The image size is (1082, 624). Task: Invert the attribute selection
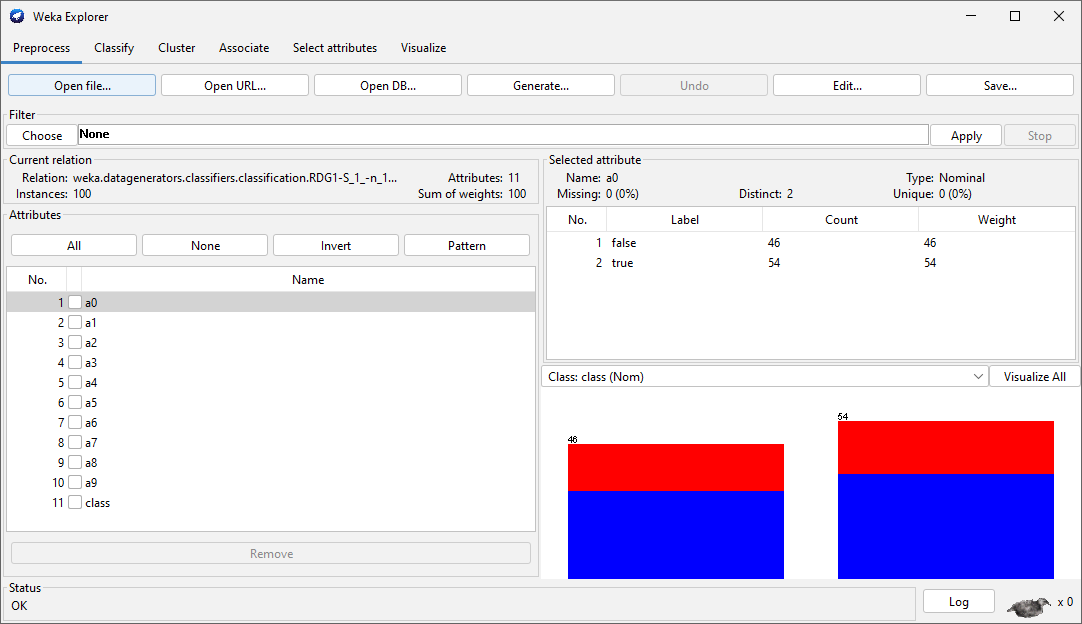pos(335,246)
